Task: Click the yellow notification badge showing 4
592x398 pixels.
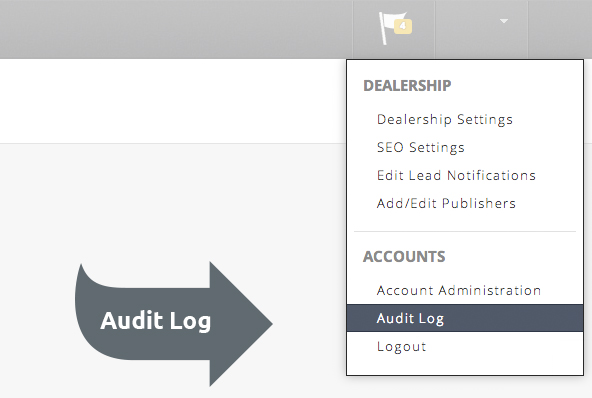Action: click(403, 26)
